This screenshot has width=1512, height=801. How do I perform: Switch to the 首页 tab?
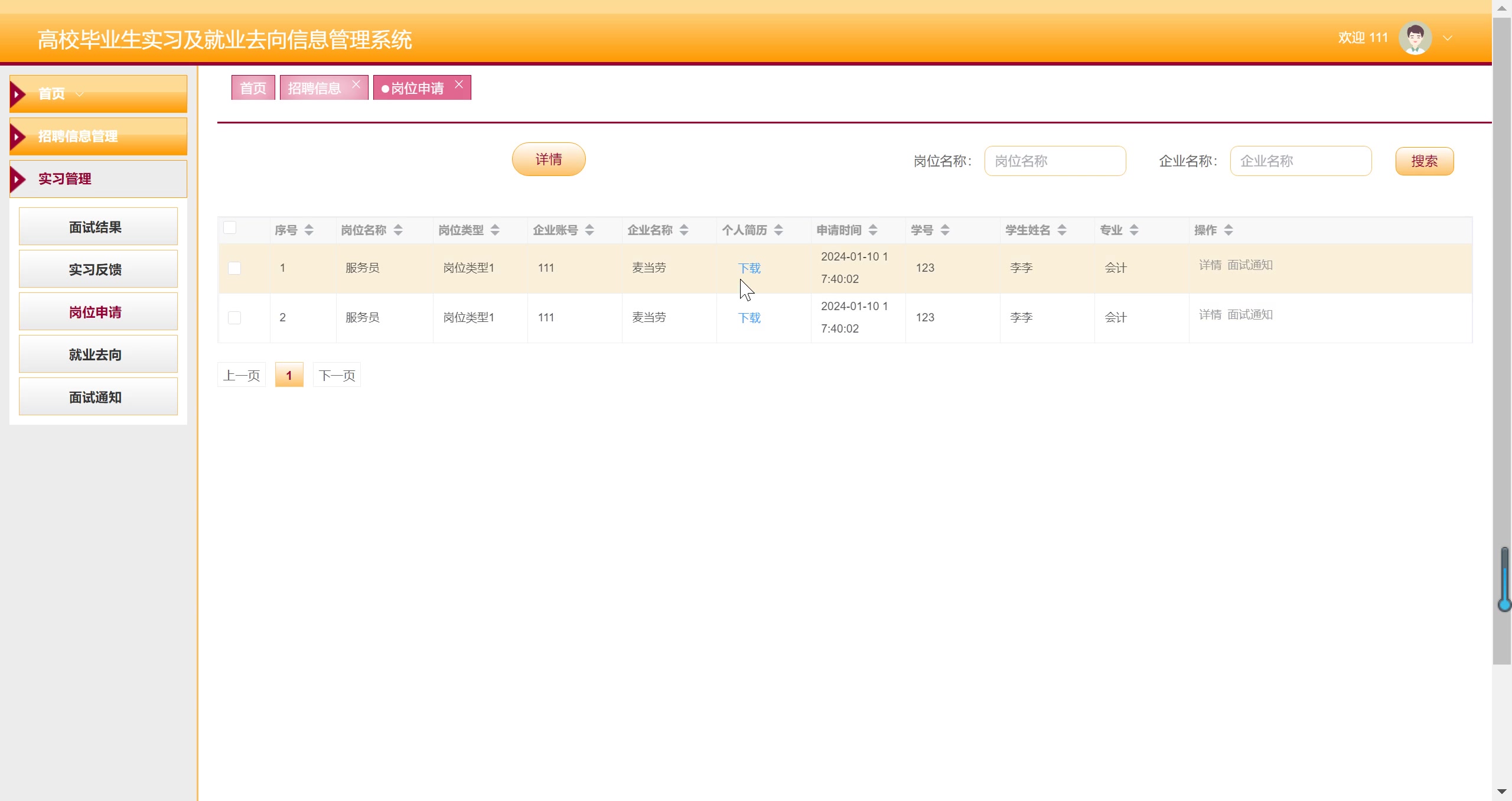[253, 88]
